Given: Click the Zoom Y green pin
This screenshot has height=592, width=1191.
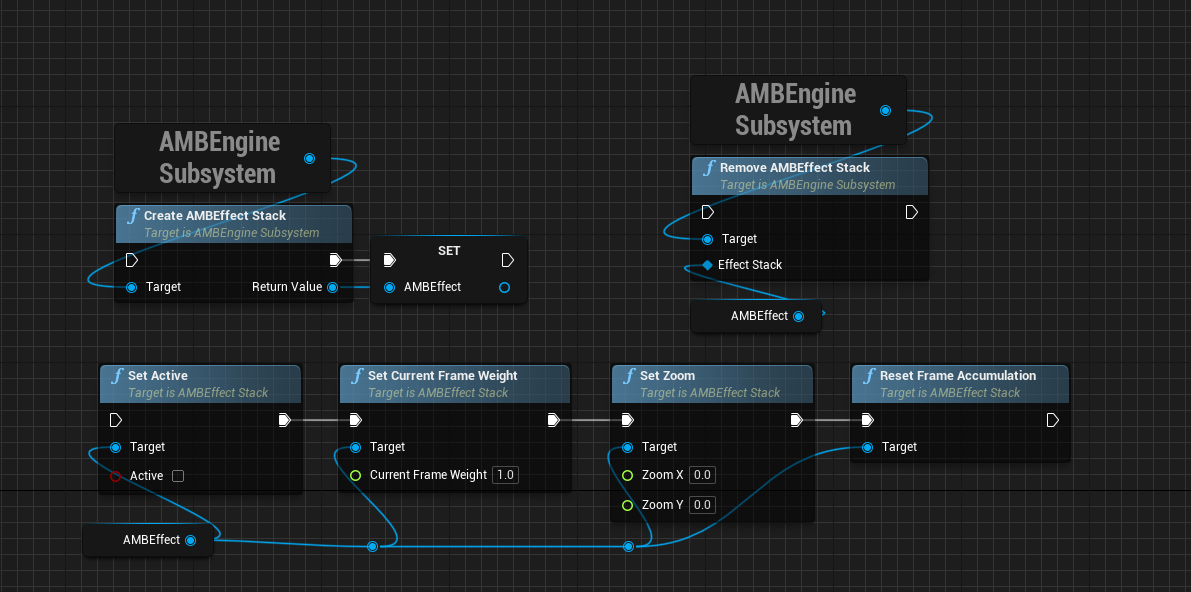Looking at the screenshot, I should tap(627, 505).
